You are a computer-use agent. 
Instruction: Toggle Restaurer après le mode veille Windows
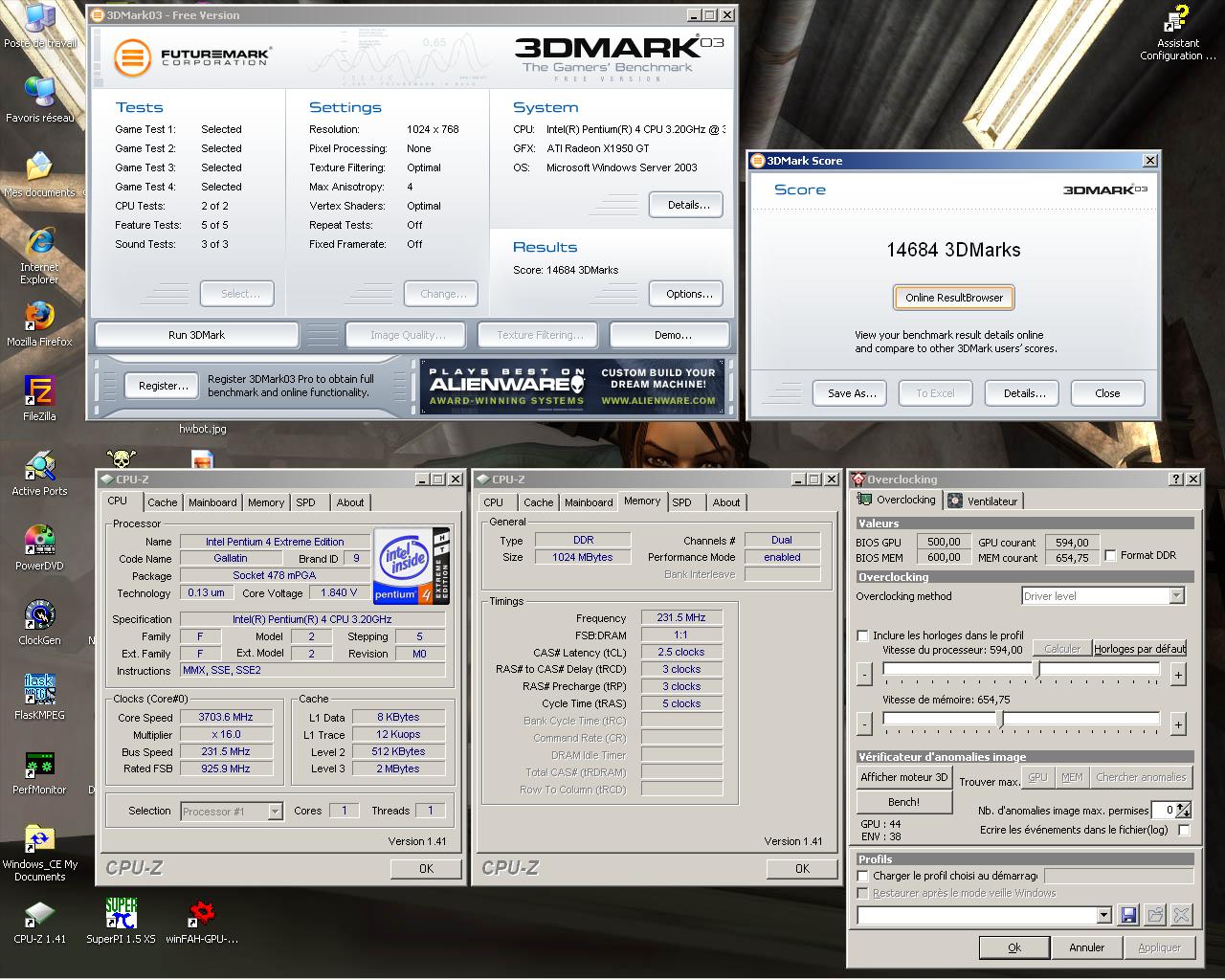(x=862, y=893)
